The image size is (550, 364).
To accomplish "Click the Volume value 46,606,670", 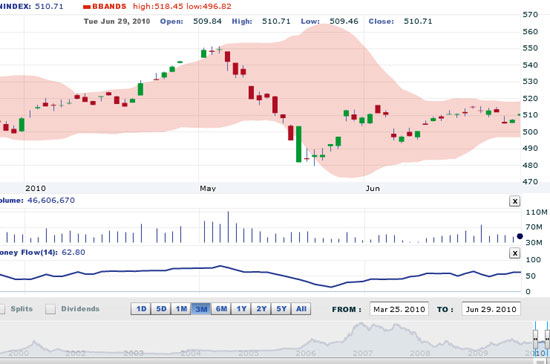I will point(51,200).
